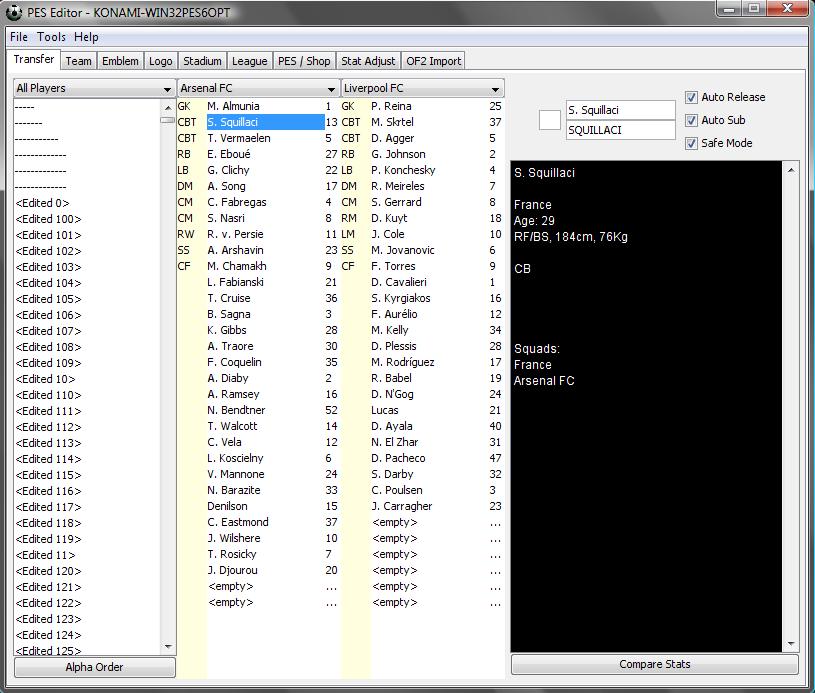Open the Help menu

click(x=86, y=37)
